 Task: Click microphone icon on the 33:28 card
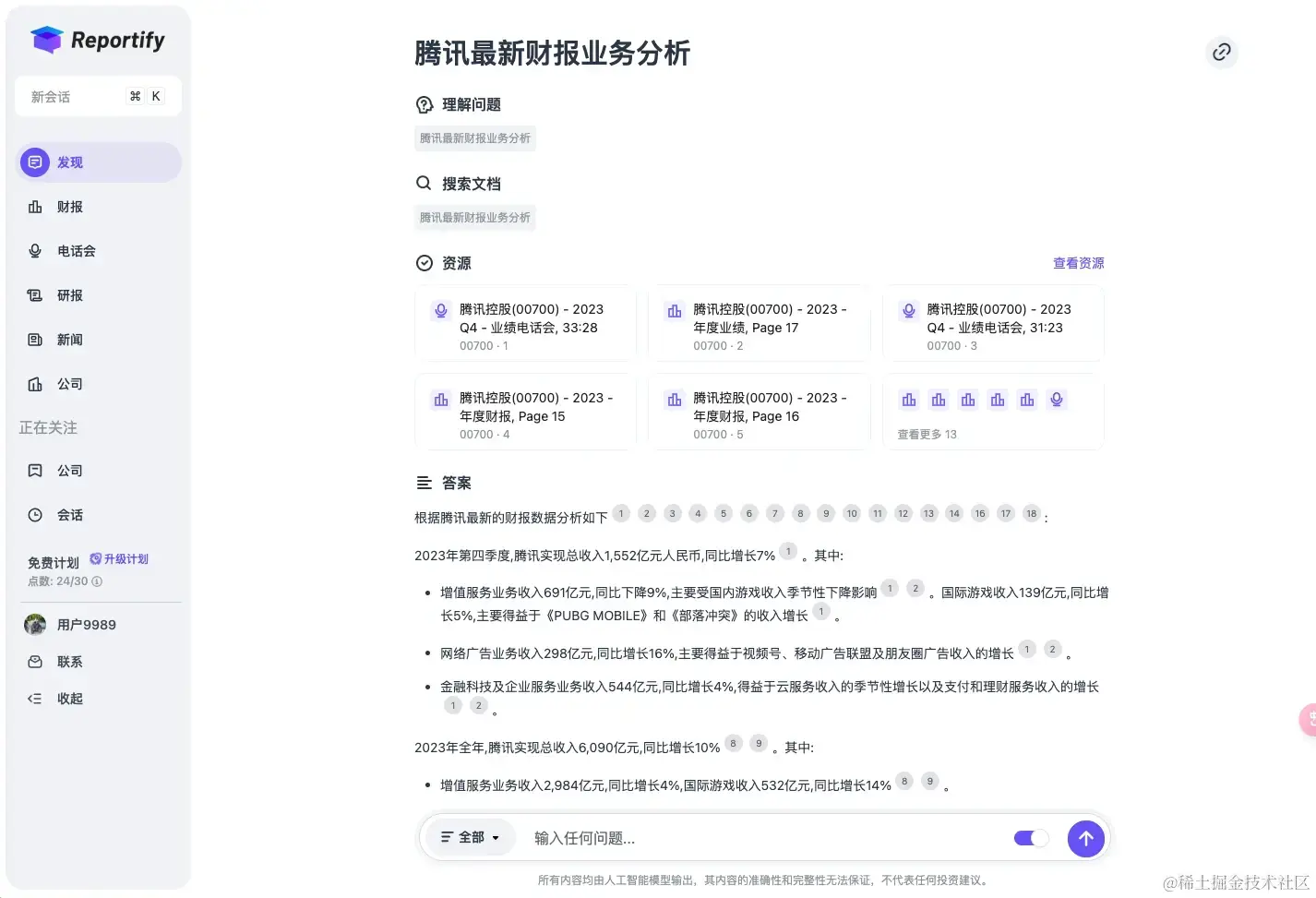441,311
